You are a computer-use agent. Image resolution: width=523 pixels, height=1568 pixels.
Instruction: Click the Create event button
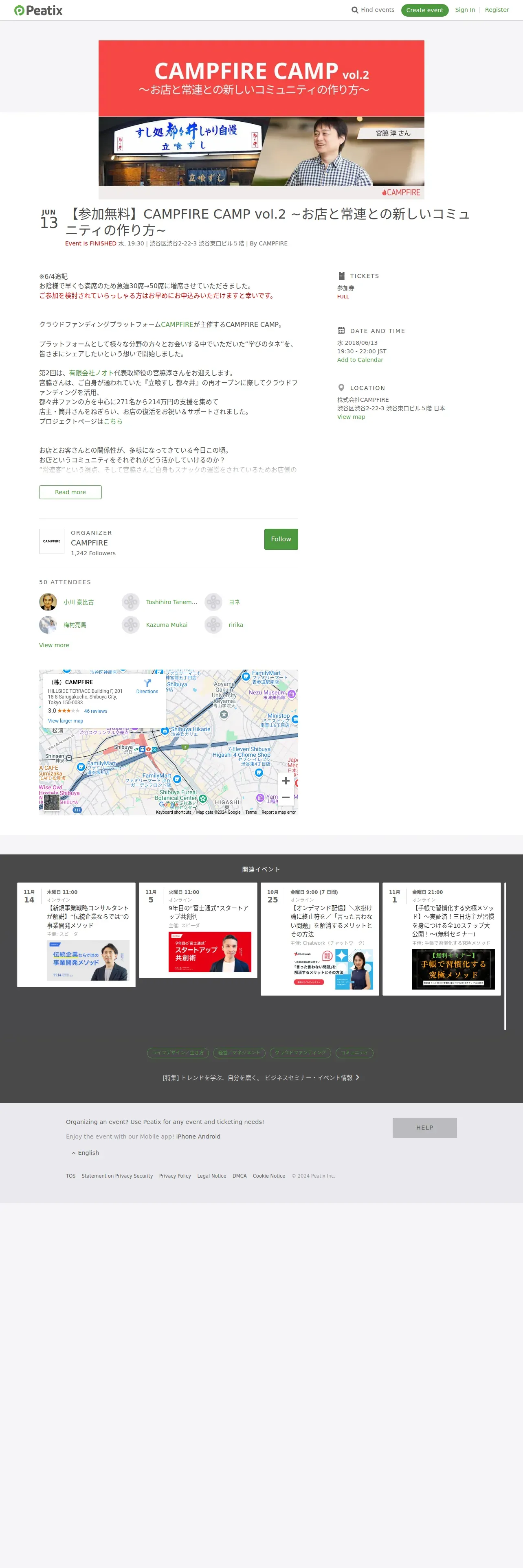click(x=425, y=10)
